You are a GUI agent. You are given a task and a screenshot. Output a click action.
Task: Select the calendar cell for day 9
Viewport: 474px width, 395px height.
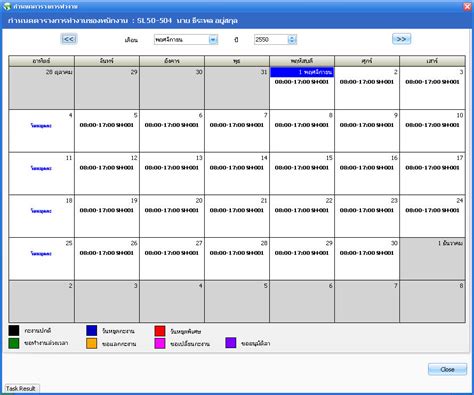pyautogui.click(x=367, y=131)
